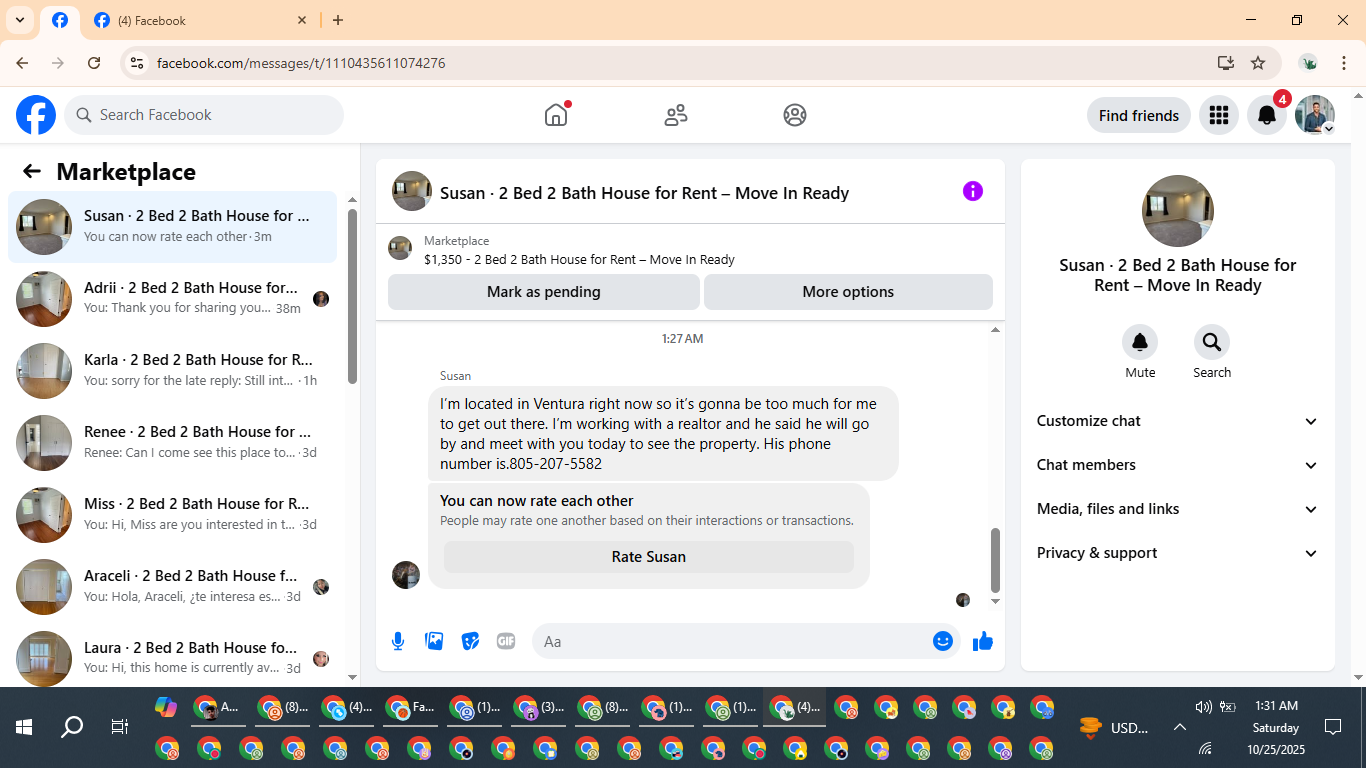Click the chat messages scrollbar thumb
This screenshot has height=768, width=1366.
pyautogui.click(x=995, y=560)
